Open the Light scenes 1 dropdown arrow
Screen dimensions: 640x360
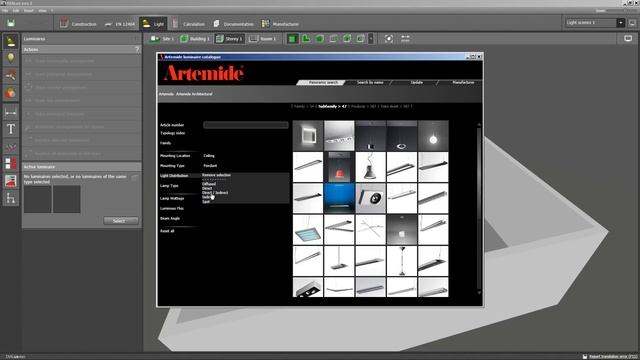(x=620, y=23)
